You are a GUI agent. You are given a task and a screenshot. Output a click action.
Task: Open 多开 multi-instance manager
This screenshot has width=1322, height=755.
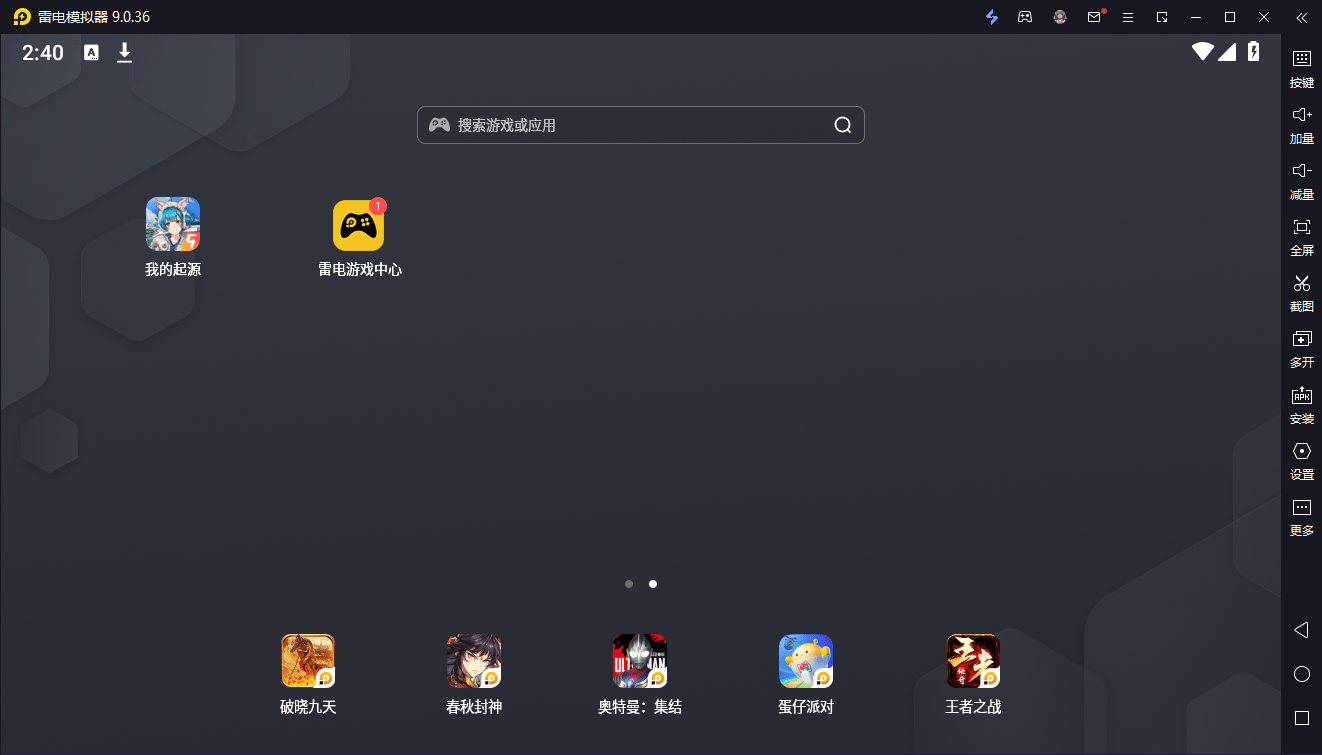[1302, 349]
